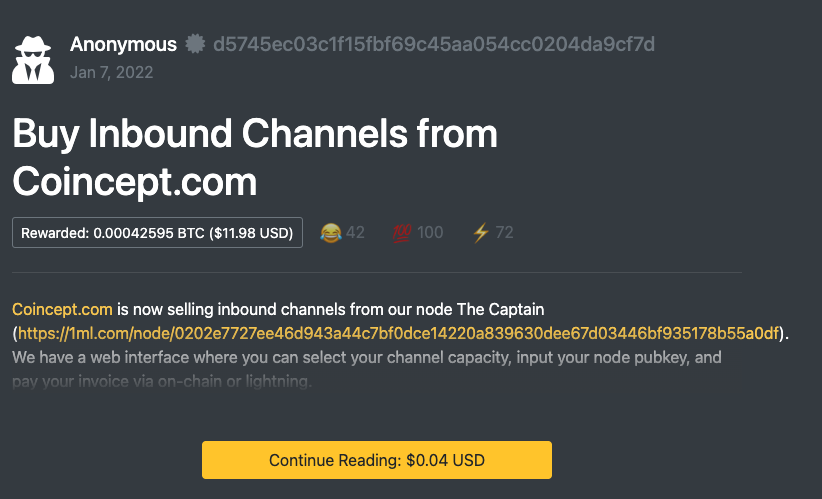
Task: Click the verified badge next to Anonymous
Action: click(195, 44)
